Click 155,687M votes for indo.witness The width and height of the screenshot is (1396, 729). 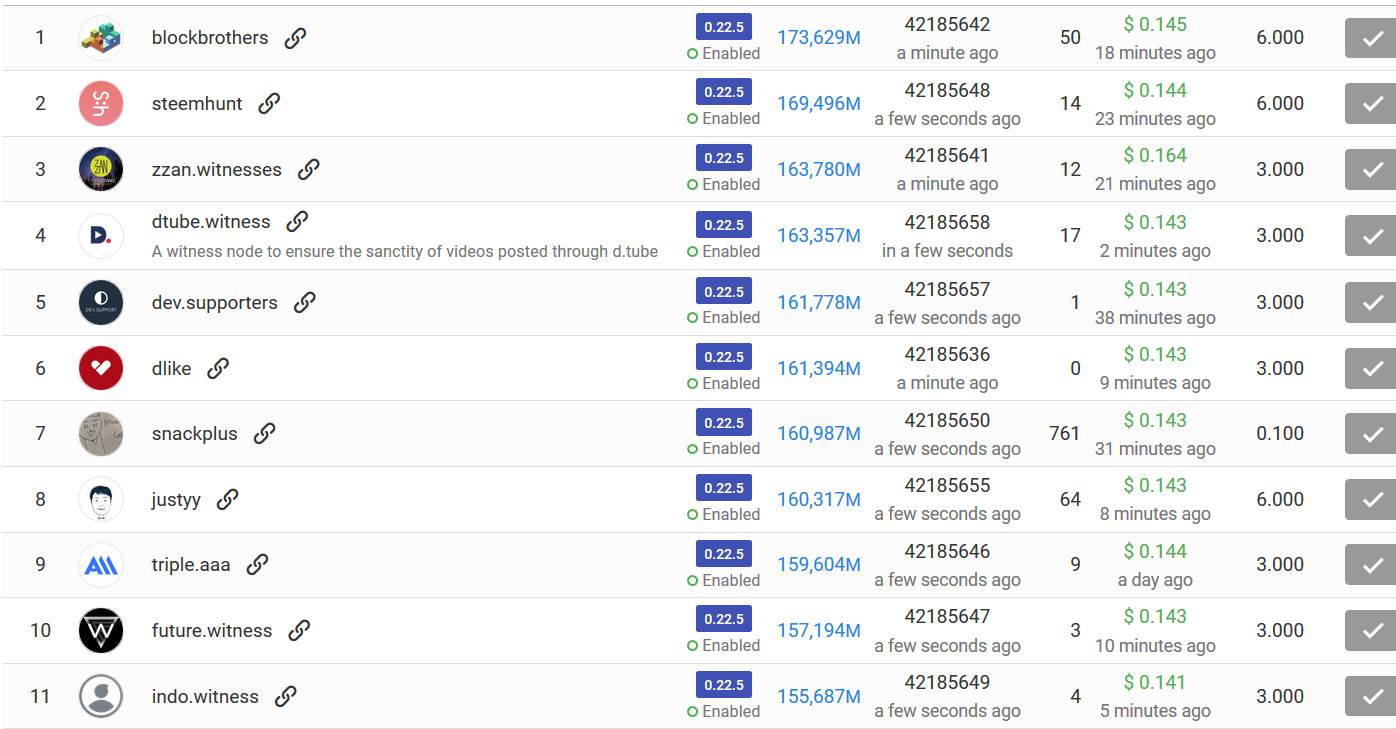819,696
